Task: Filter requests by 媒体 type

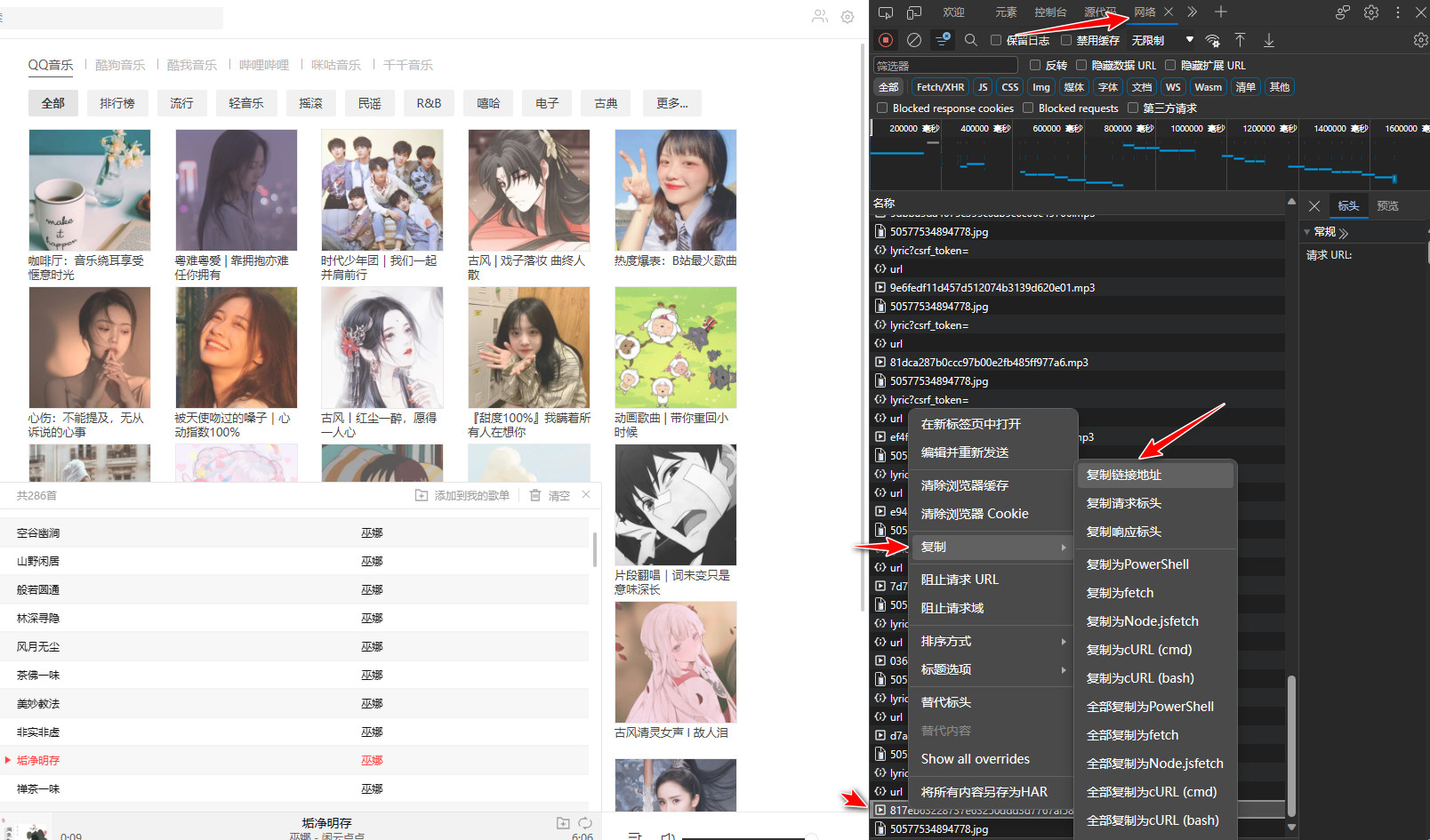Action: (x=1073, y=87)
